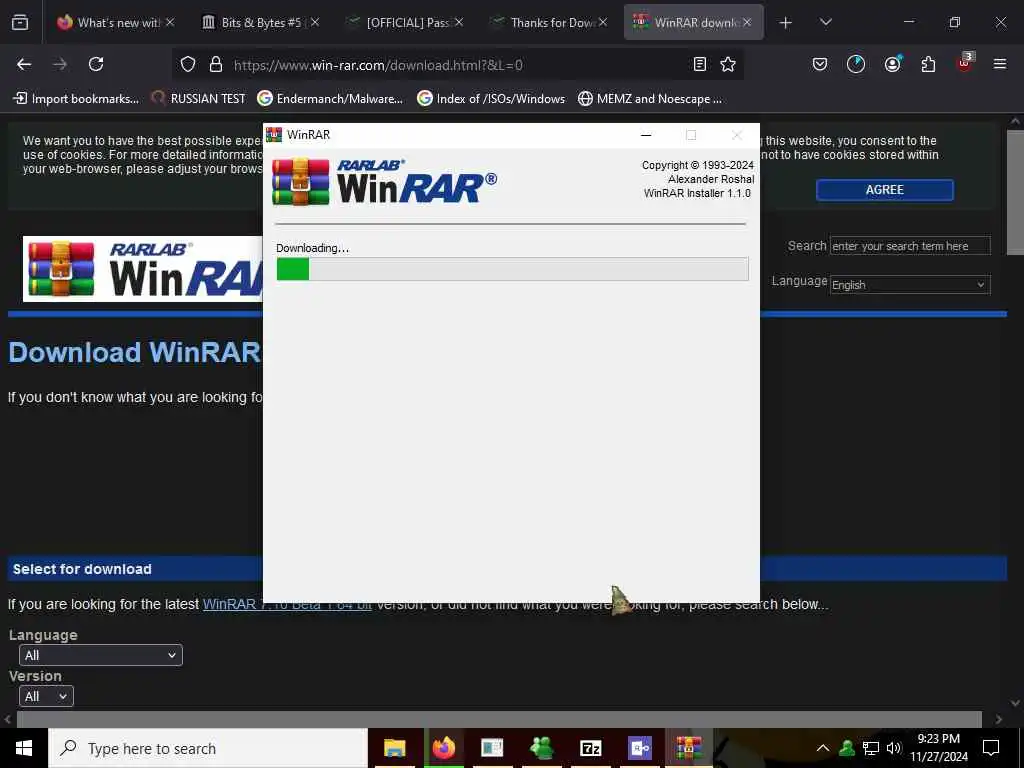Open RUSSIAN TEST bookmark
This screenshot has height=768, width=1024.
point(199,99)
